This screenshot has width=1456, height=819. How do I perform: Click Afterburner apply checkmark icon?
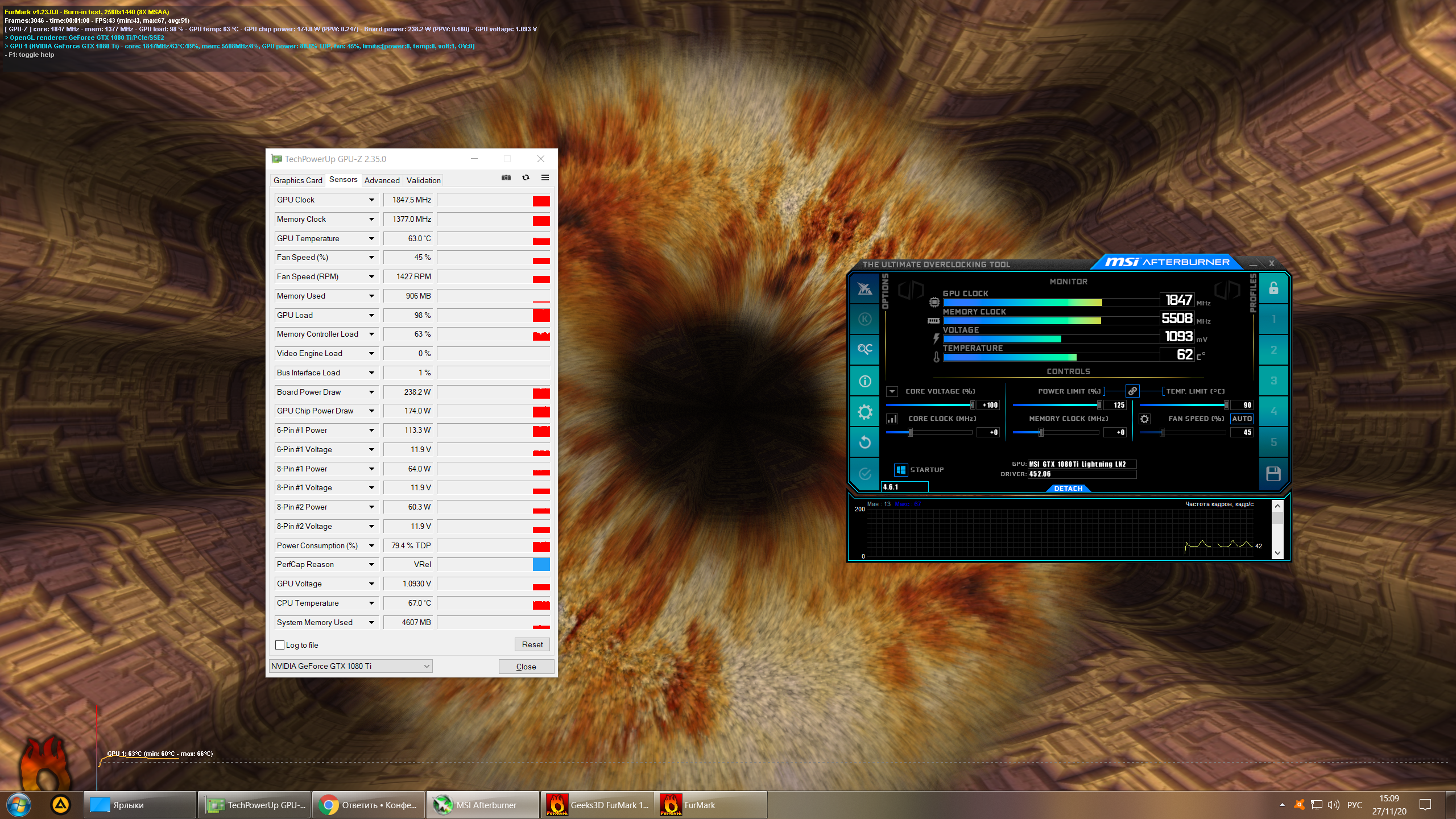[x=864, y=473]
